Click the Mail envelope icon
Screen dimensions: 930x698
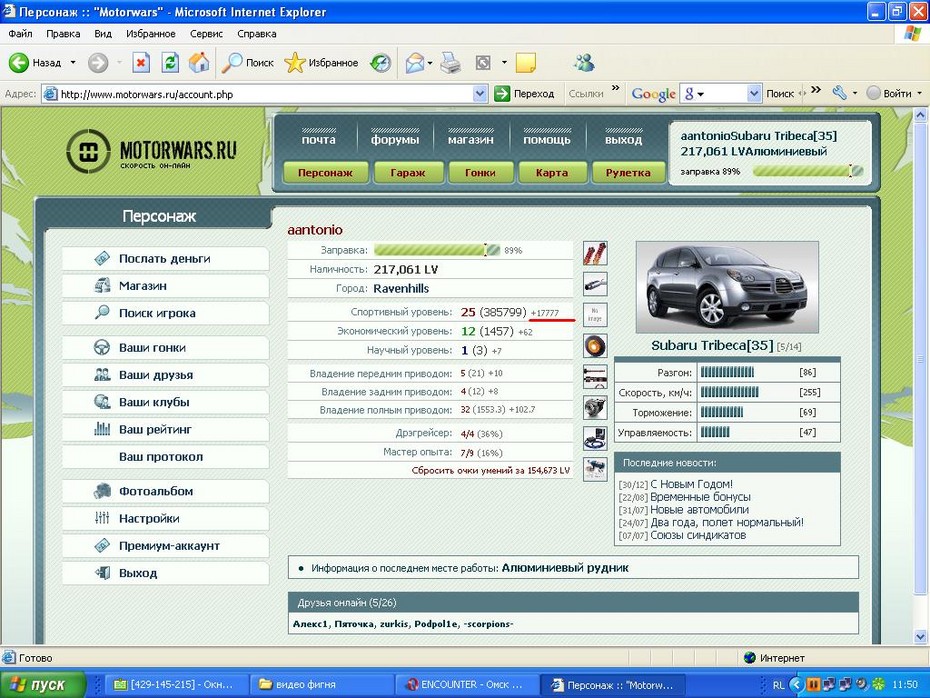coord(415,62)
